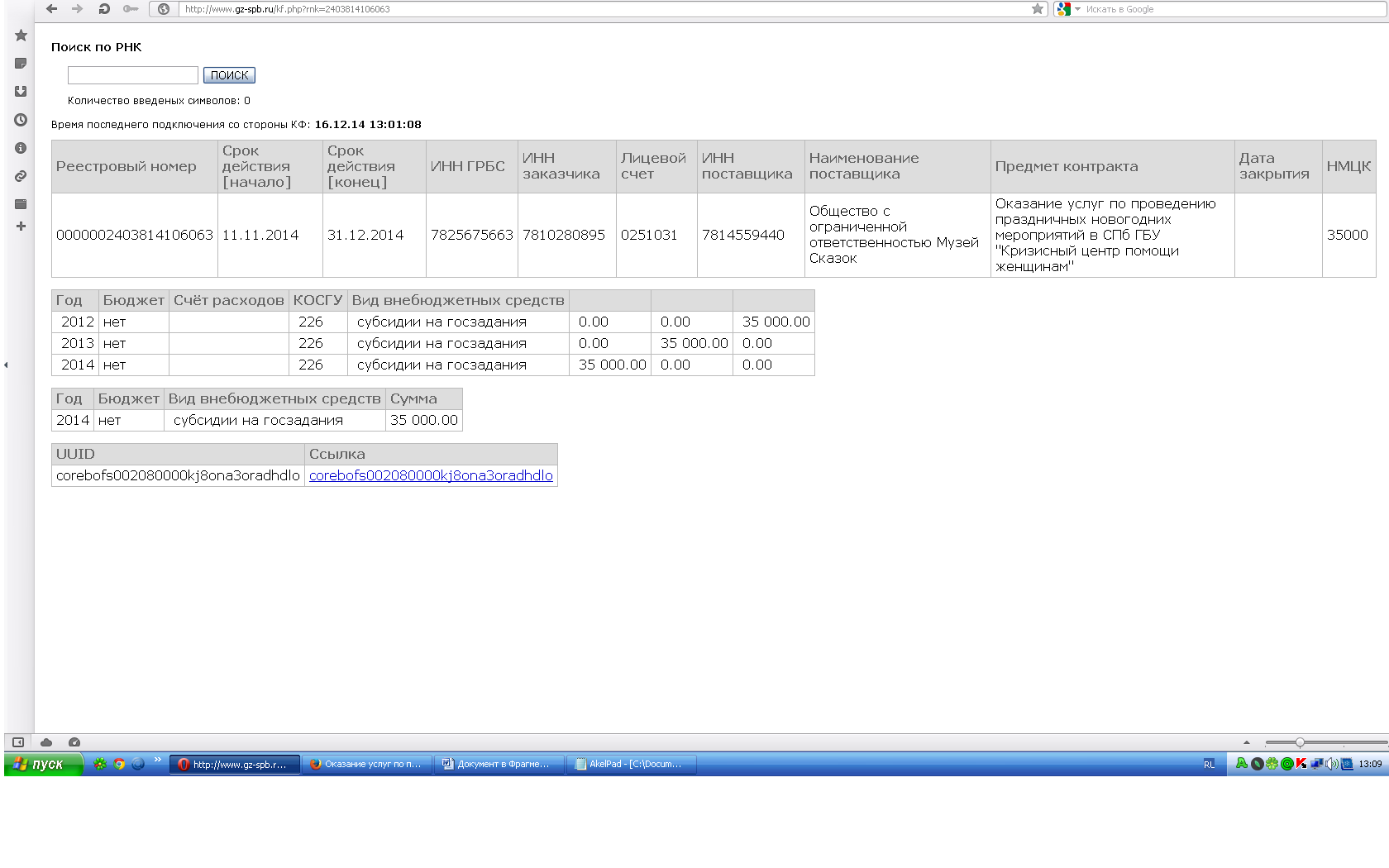This screenshot has height=868, width=1389.
Task: Launch the blue globe browser in quick launch
Action: point(138,764)
